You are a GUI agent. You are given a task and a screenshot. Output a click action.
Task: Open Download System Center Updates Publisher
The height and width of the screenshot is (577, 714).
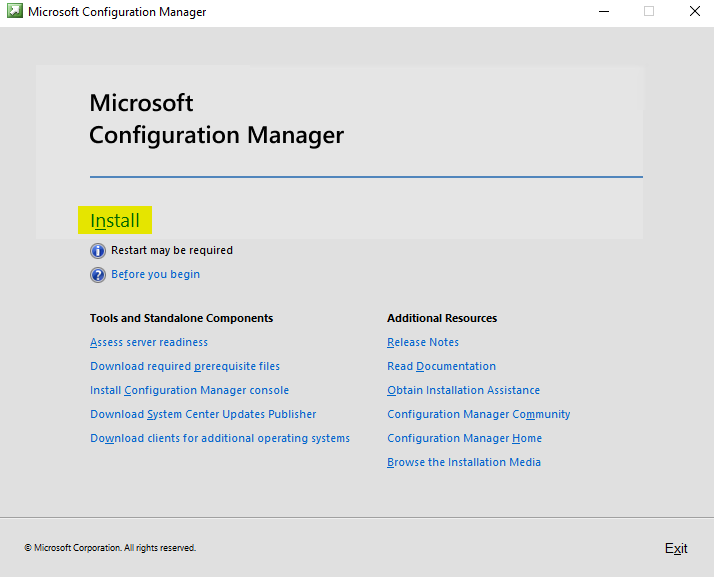[203, 415]
